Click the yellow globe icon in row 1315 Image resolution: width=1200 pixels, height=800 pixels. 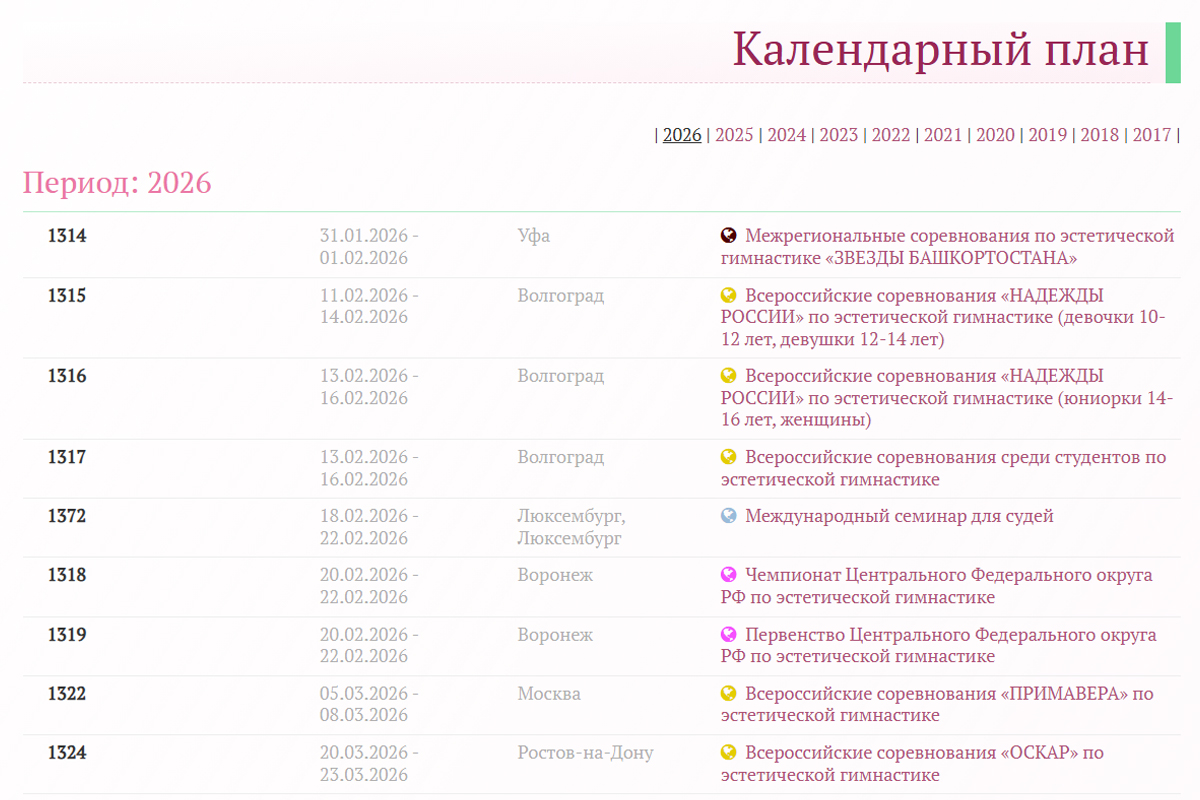tap(729, 295)
